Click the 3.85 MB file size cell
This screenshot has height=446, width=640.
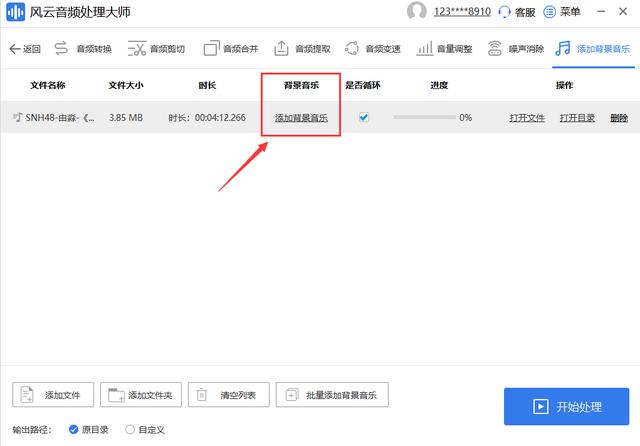coord(126,118)
